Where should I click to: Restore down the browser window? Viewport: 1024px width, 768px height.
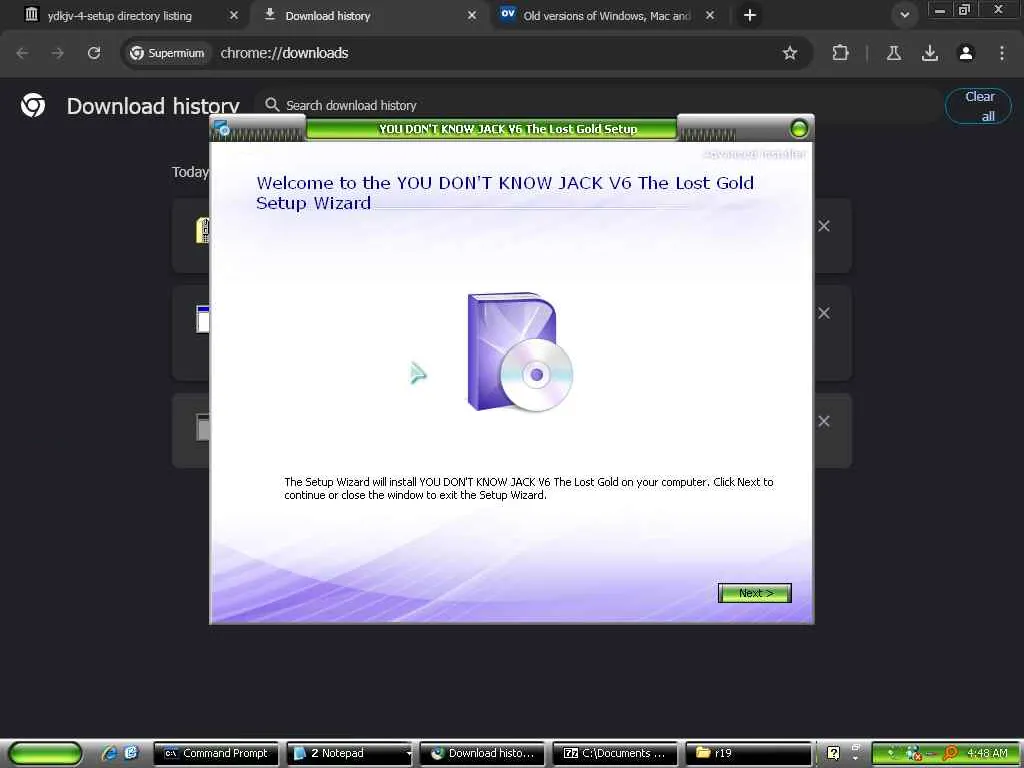pyautogui.click(x=964, y=10)
